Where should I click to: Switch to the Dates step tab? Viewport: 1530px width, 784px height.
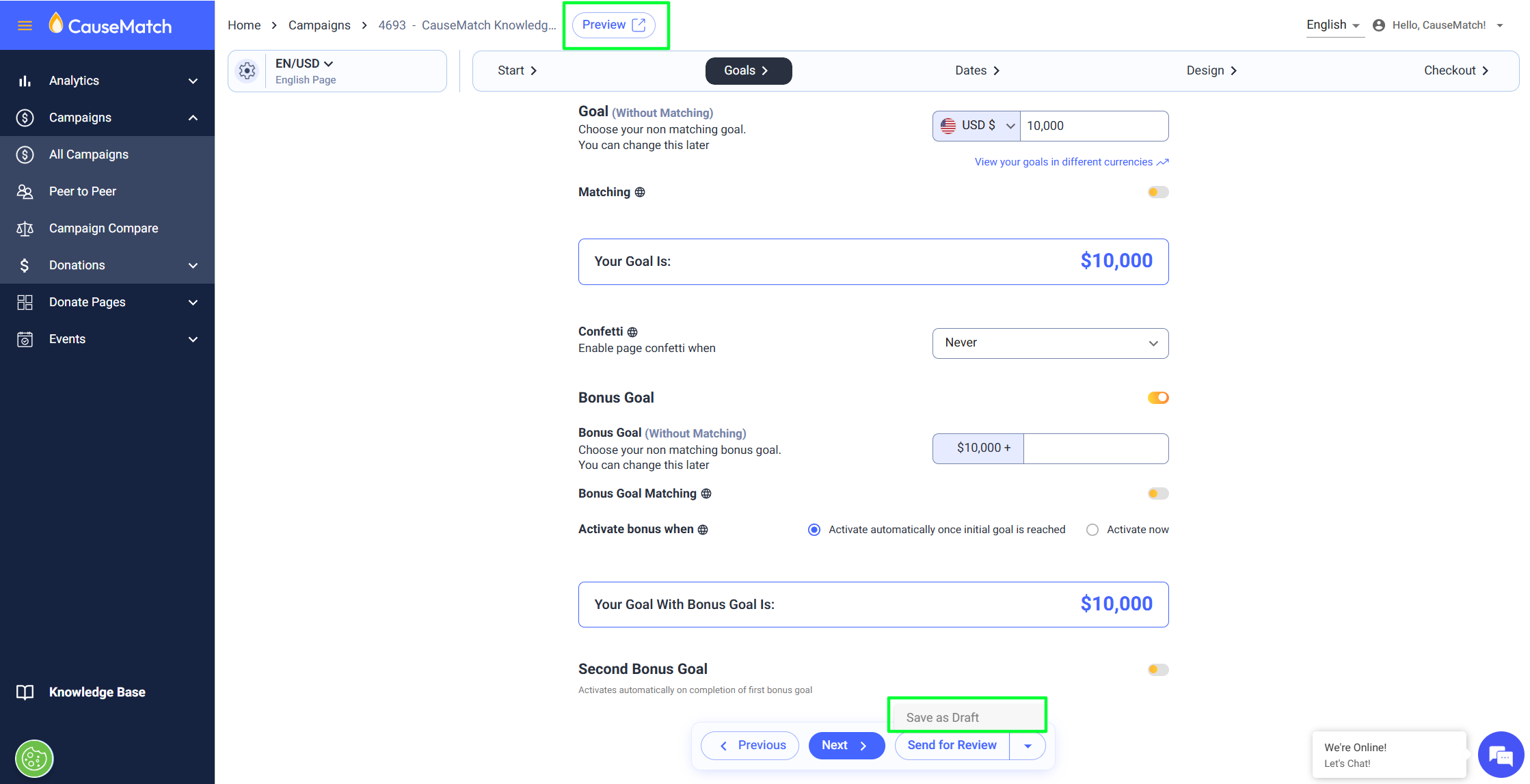pos(976,70)
